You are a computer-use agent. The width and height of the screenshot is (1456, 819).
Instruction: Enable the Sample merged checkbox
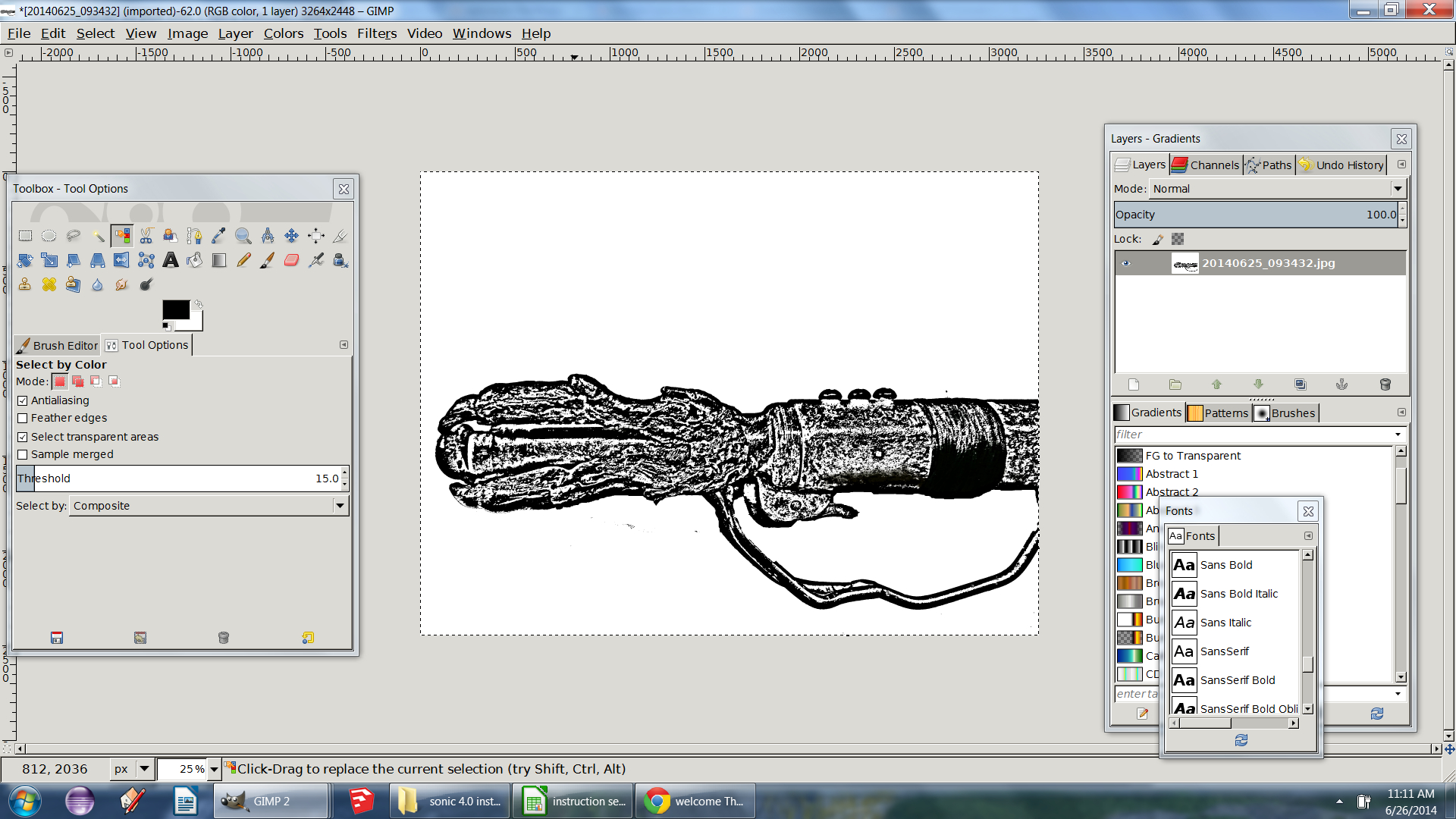(23, 454)
